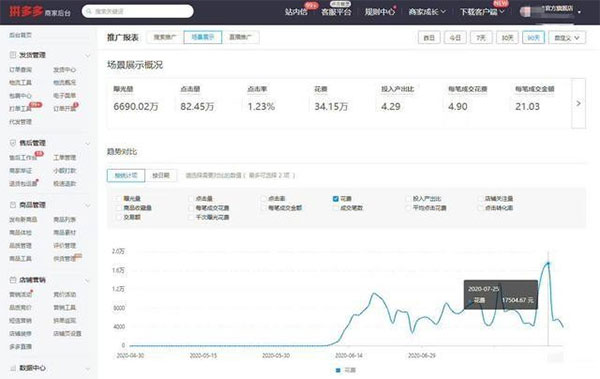This screenshot has height=379, width=600.
Task: Click the peak data point on chart
Action: [x=548, y=263]
